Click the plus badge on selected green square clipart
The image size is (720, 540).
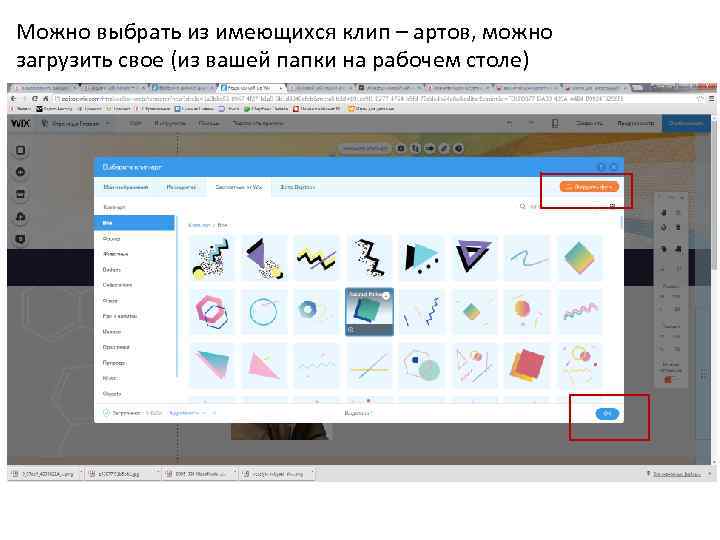(x=386, y=296)
